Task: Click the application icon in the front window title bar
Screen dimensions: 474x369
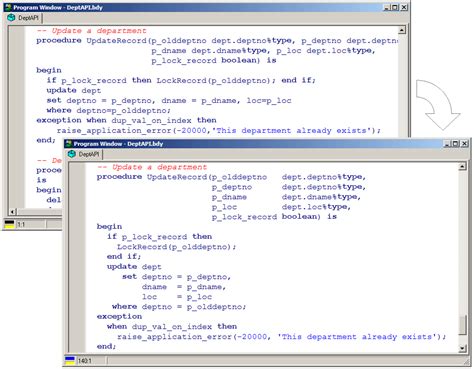Action: pos(69,144)
